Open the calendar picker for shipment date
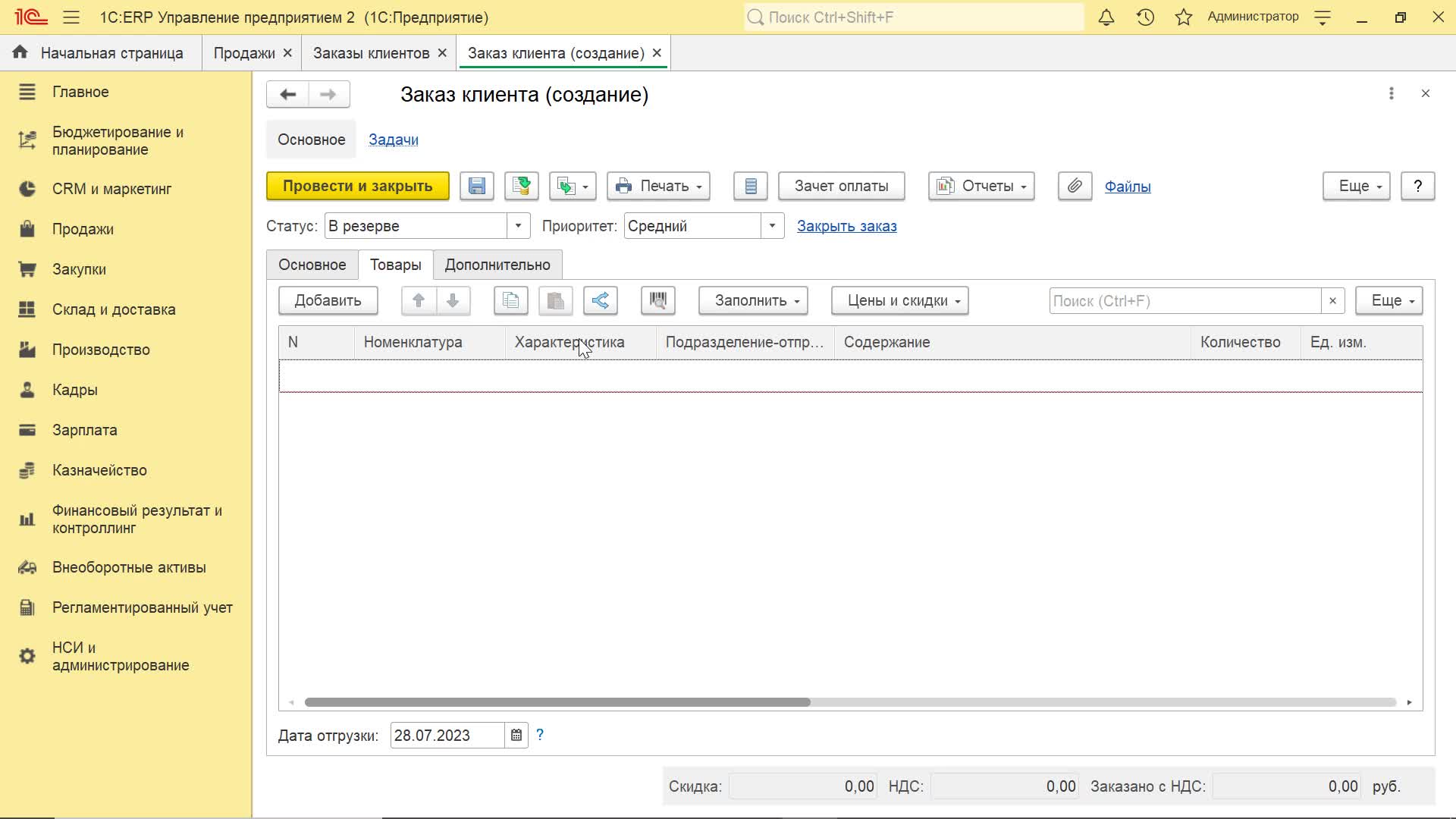The image size is (1456, 819). [x=516, y=735]
